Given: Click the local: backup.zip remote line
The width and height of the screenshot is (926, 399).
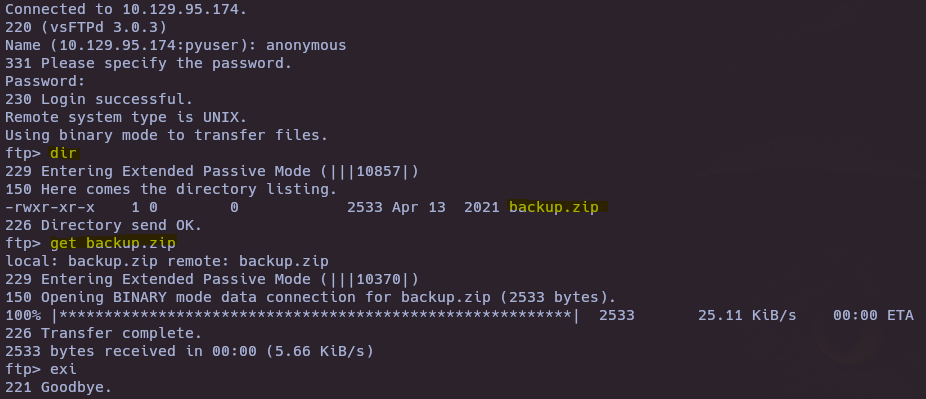Looking at the screenshot, I should (167, 261).
